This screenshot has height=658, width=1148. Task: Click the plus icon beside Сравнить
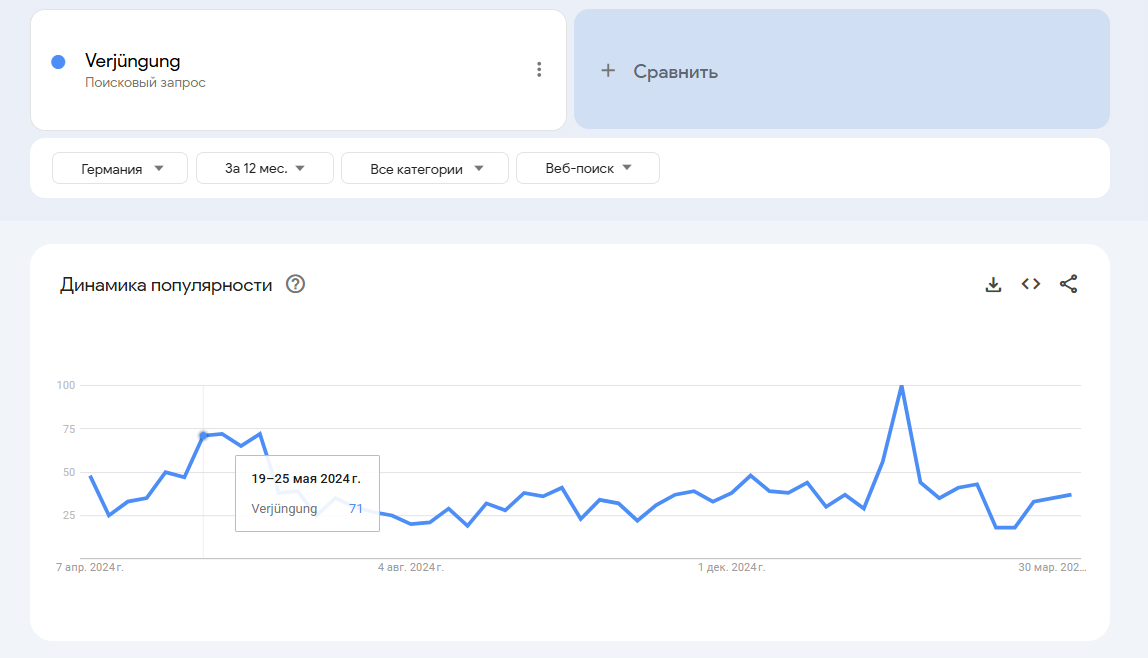pos(608,71)
